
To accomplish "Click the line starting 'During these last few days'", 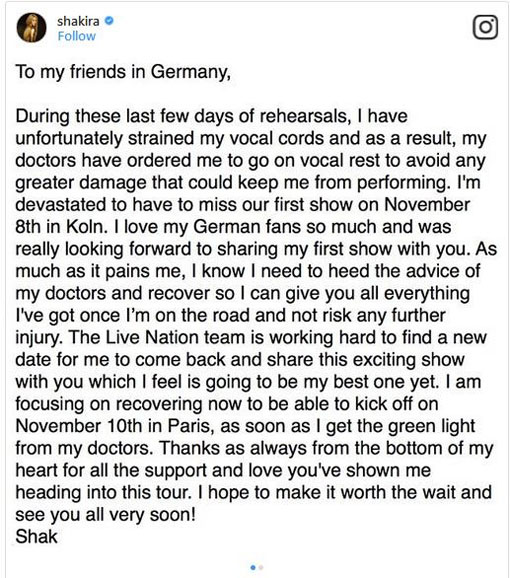I will coord(212,116).
